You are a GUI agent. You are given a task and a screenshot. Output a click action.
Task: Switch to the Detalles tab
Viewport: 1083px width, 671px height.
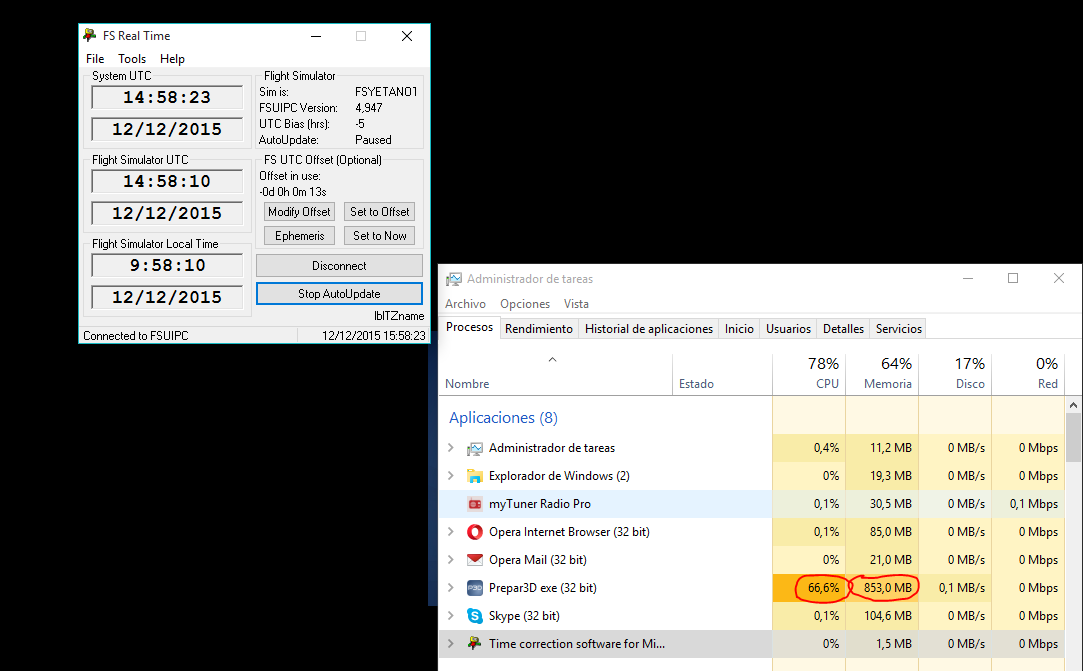point(843,329)
